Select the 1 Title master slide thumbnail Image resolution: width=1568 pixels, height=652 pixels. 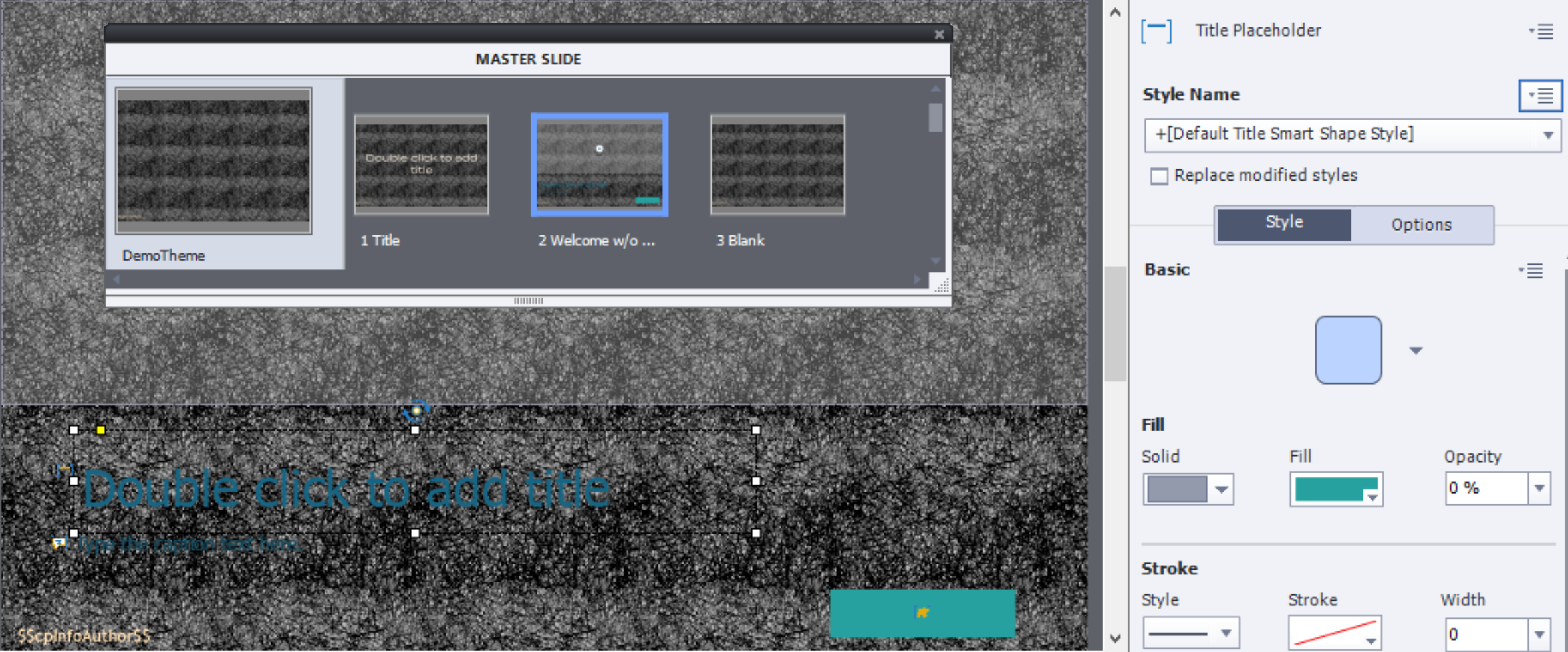(422, 164)
